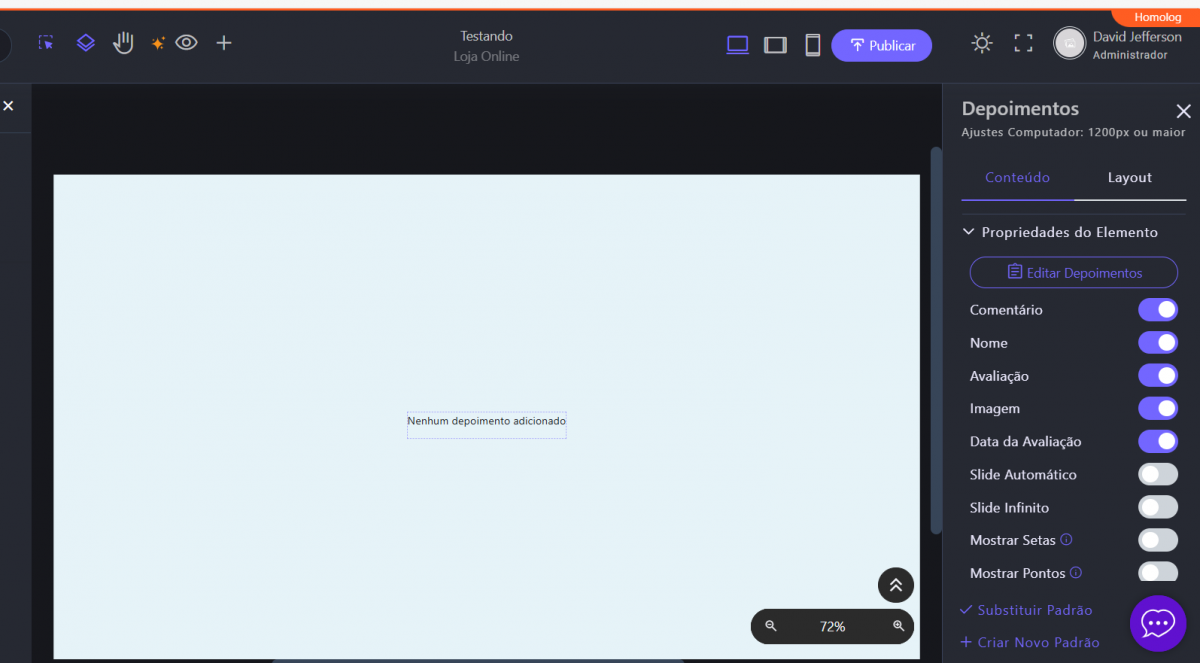
Task: Turn on Mostrar Setas switch
Action: (1157, 541)
